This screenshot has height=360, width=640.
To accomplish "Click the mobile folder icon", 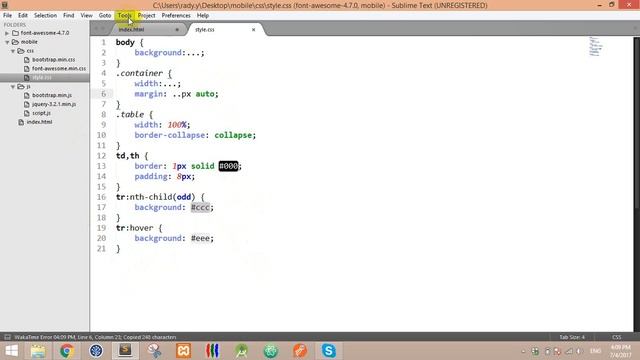I will [16, 42].
